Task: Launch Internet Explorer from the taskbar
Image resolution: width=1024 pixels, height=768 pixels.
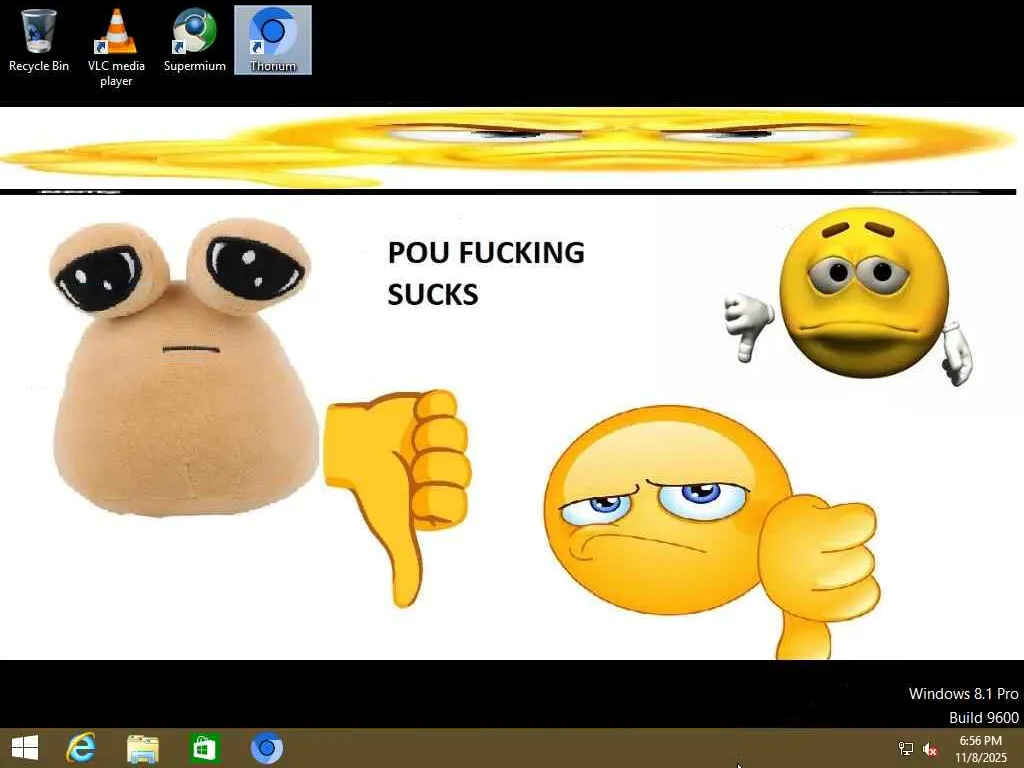Action: [x=81, y=748]
